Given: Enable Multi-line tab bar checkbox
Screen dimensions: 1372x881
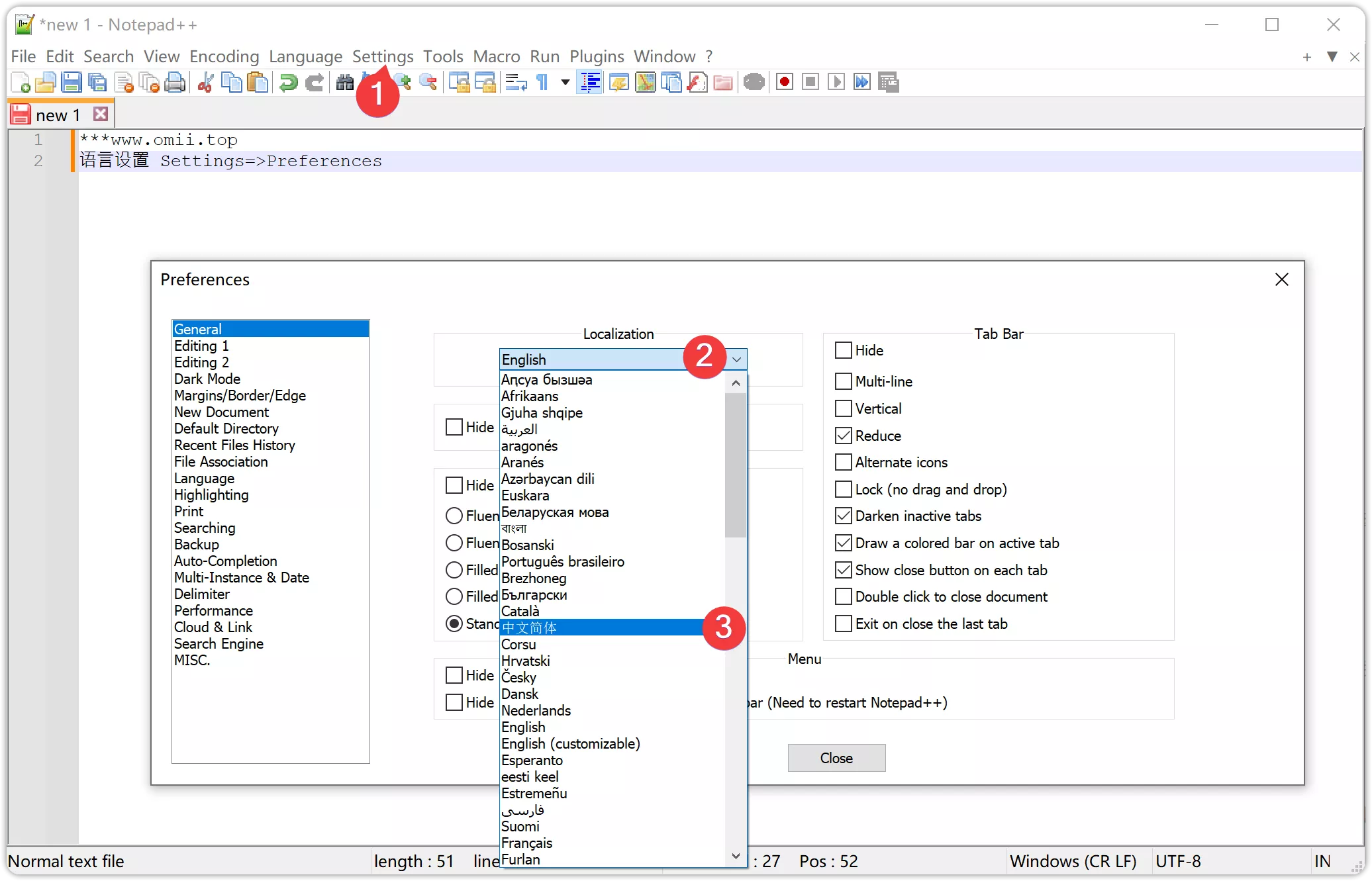Looking at the screenshot, I should (843, 381).
